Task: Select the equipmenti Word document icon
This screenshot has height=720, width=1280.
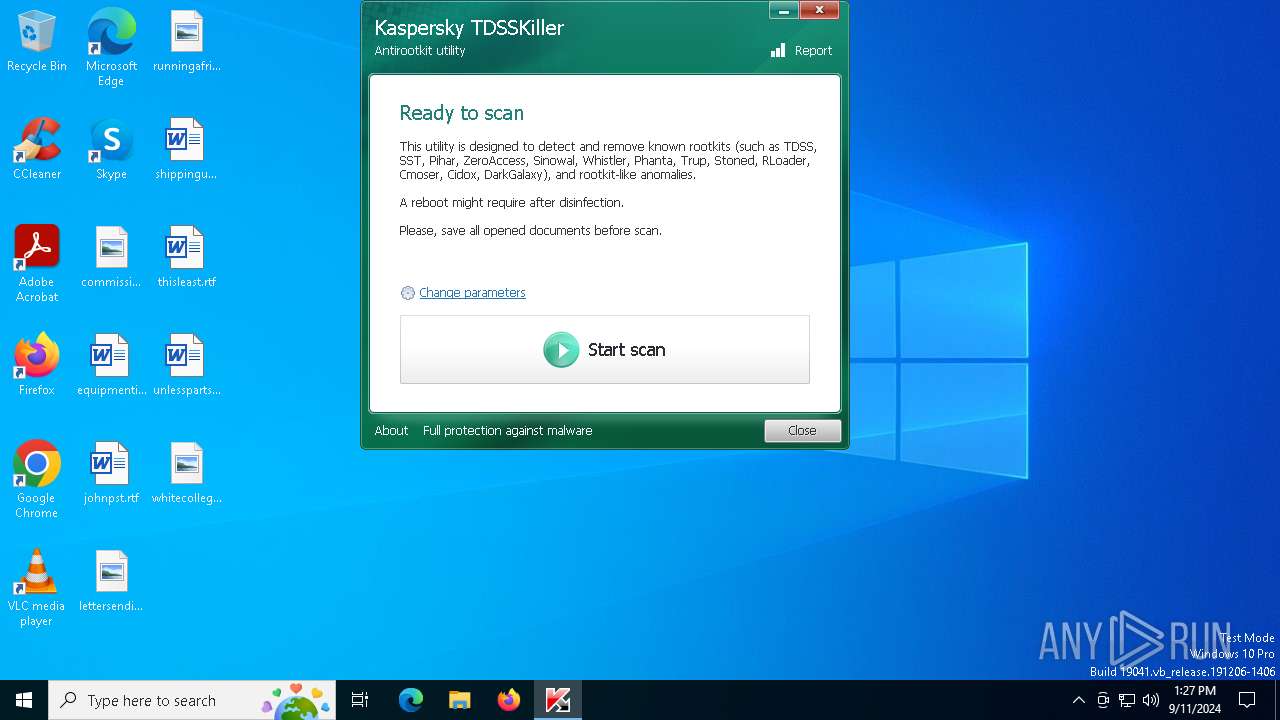Action: [x=111, y=366]
